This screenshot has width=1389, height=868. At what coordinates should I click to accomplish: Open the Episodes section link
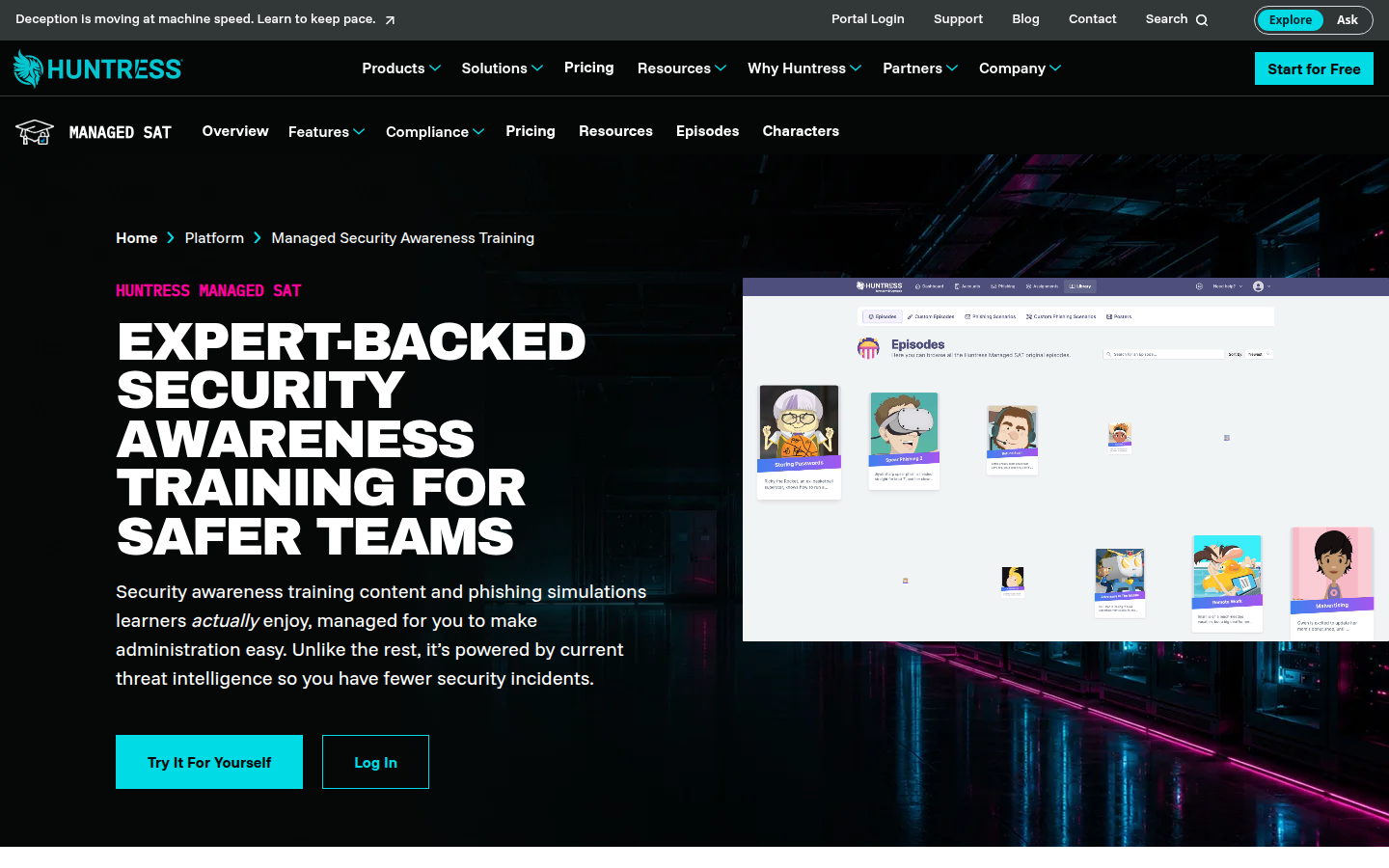(708, 131)
